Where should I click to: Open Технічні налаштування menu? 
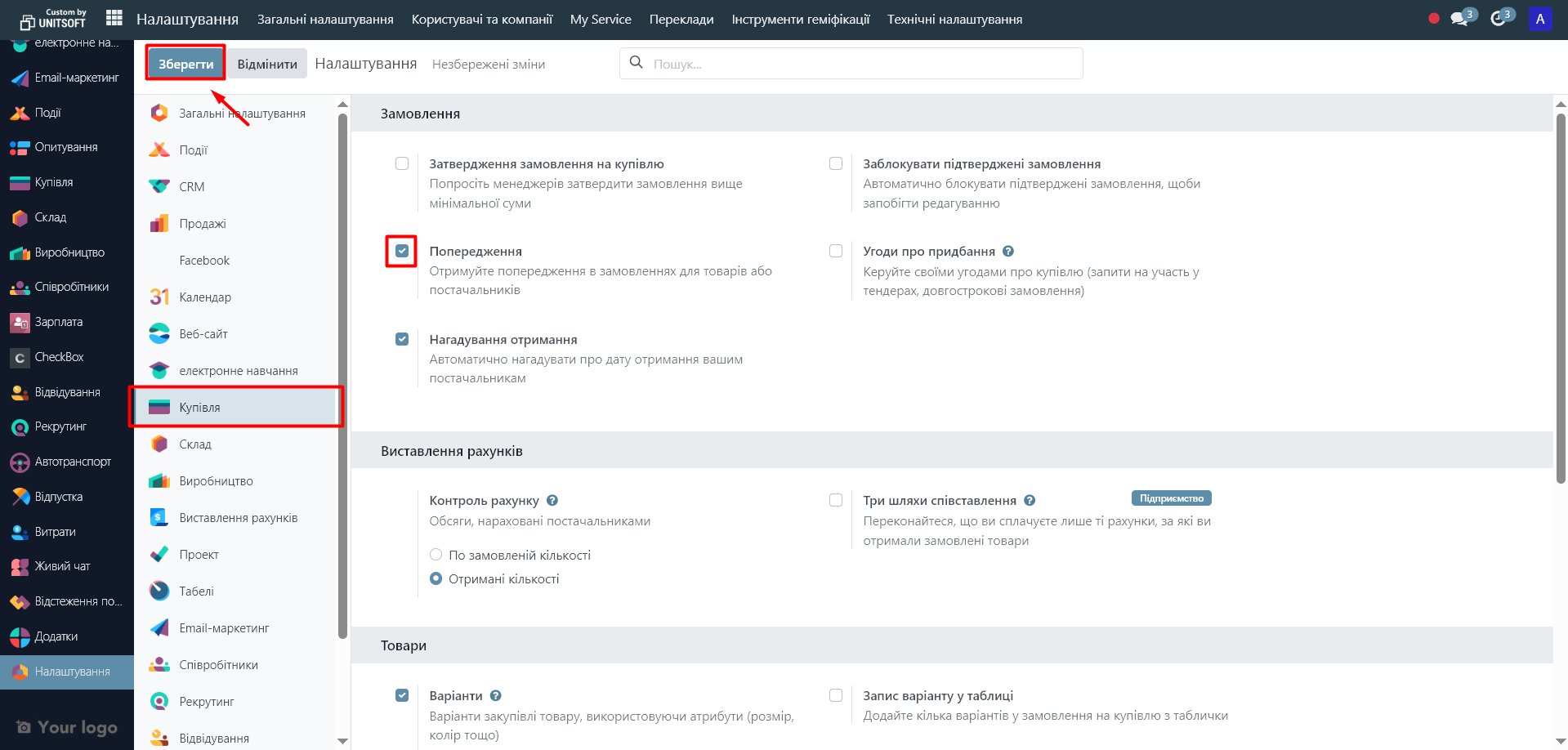954,19
